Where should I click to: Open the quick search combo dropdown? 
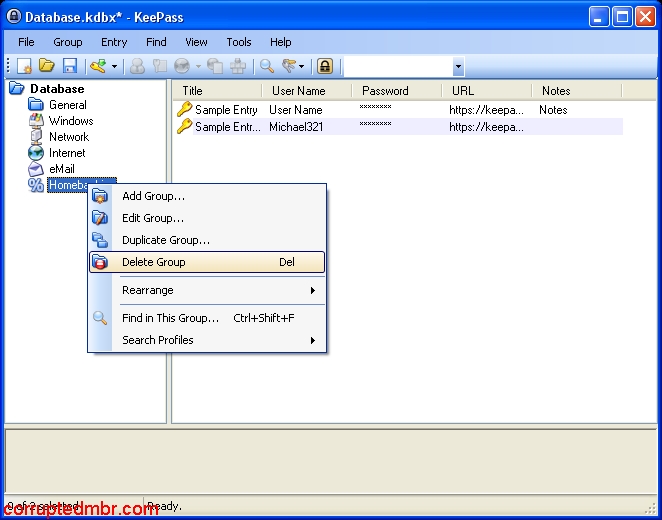[458, 67]
